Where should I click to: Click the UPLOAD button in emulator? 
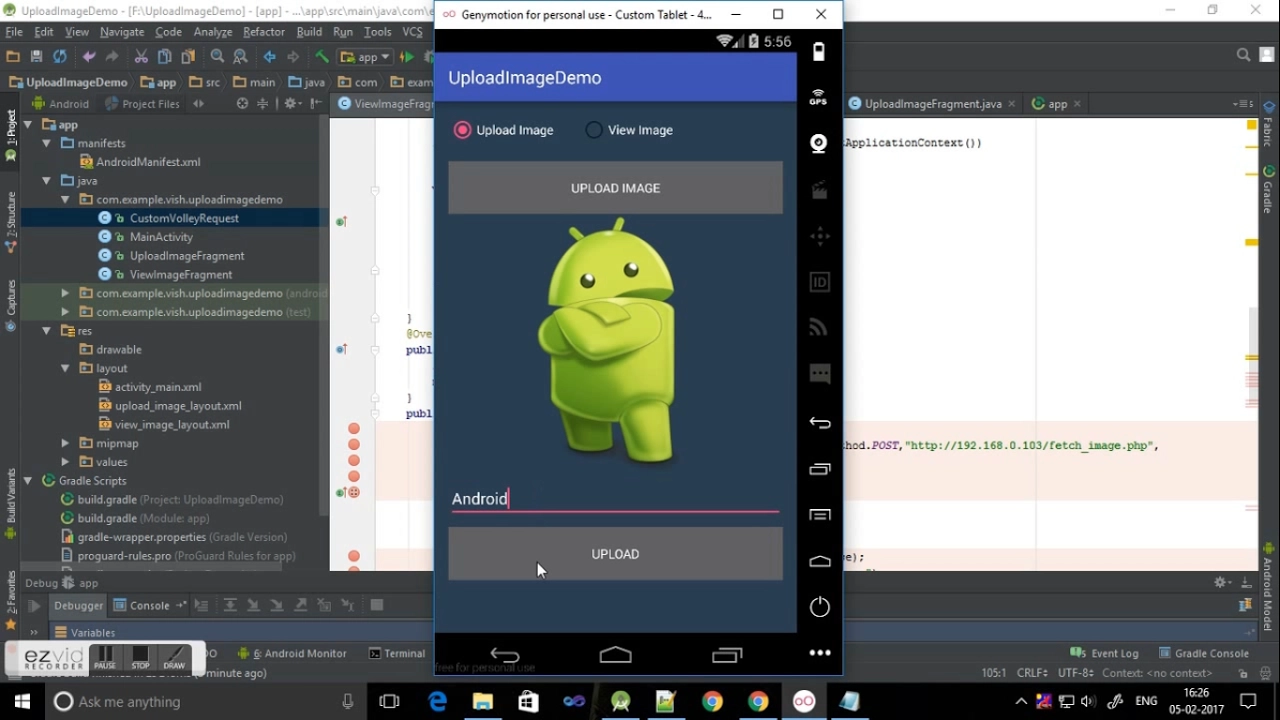(x=615, y=554)
